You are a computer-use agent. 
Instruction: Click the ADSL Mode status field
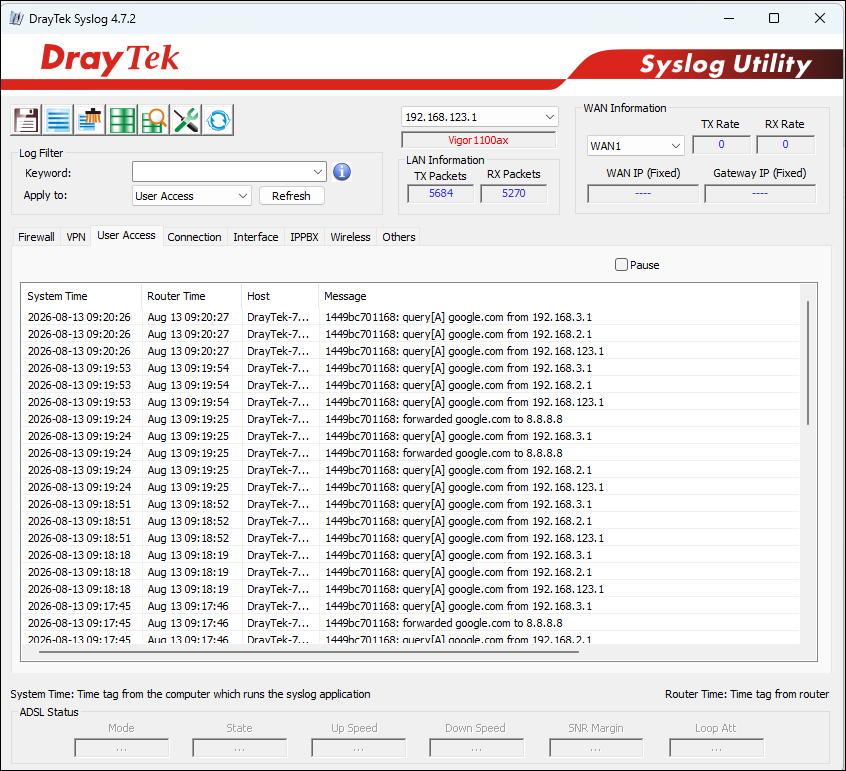(x=121, y=748)
